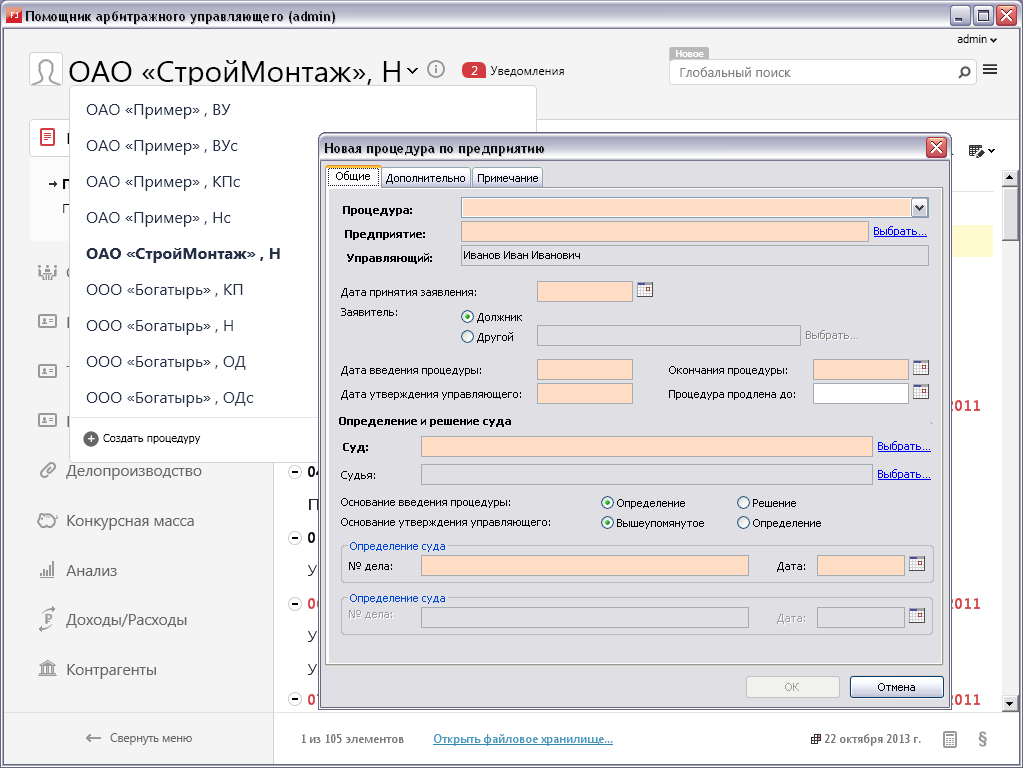Open Уведомления
Viewport: 1023px width, 768px height.
(x=527, y=70)
